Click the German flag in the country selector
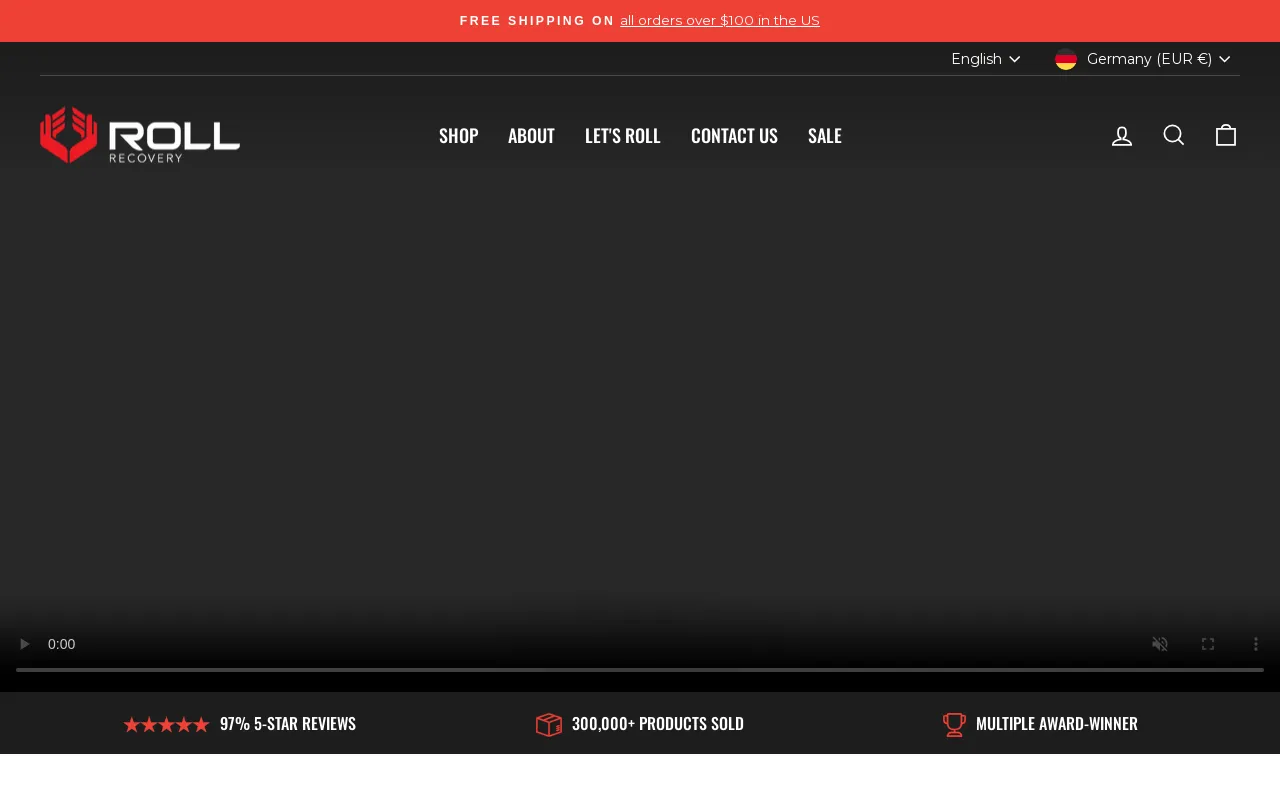 (1065, 58)
